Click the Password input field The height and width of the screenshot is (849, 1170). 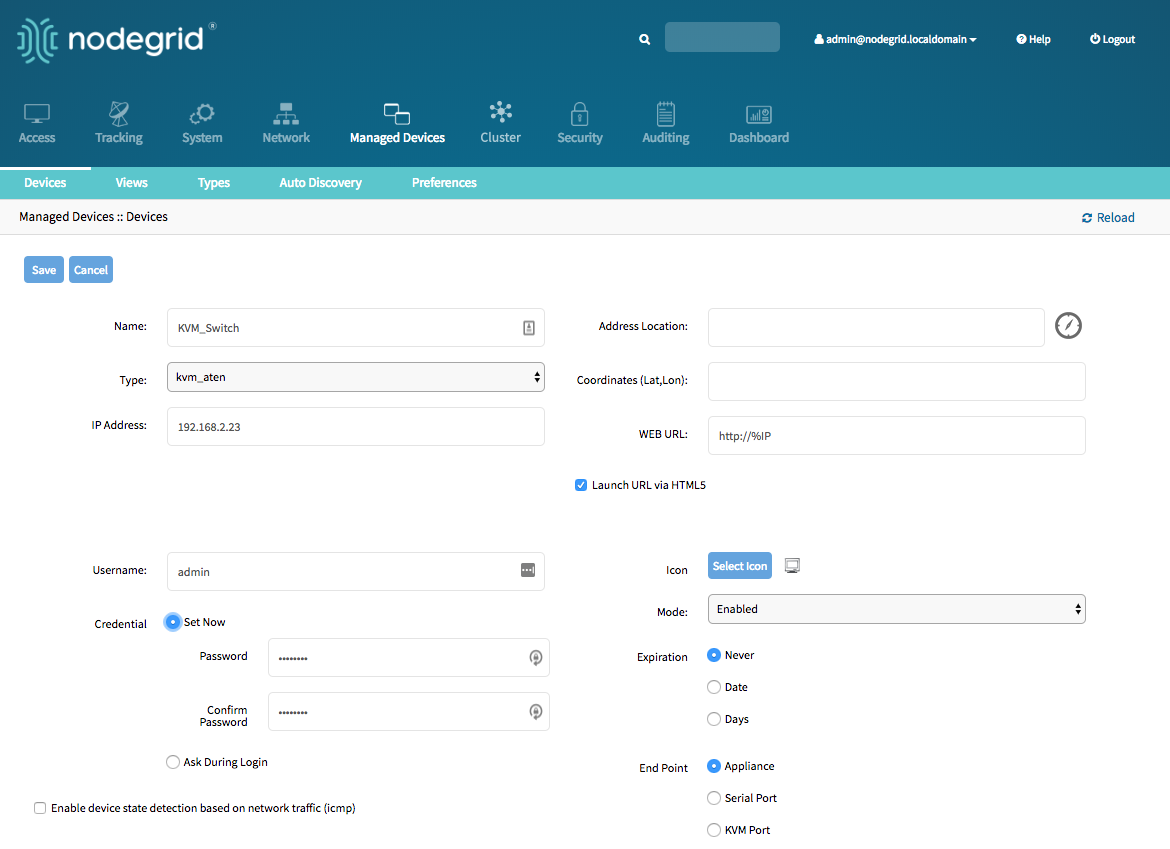[x=409, y=657]
